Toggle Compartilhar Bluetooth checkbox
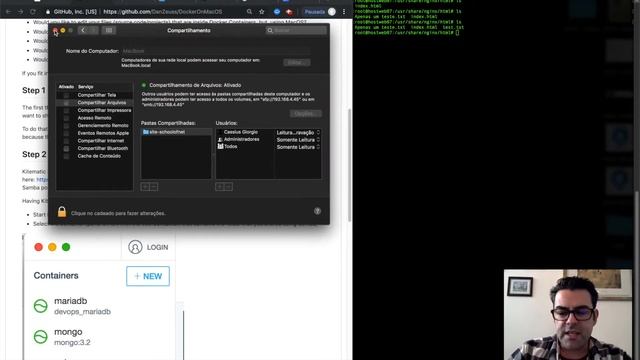The image size is (640, 360). point(66,149)
